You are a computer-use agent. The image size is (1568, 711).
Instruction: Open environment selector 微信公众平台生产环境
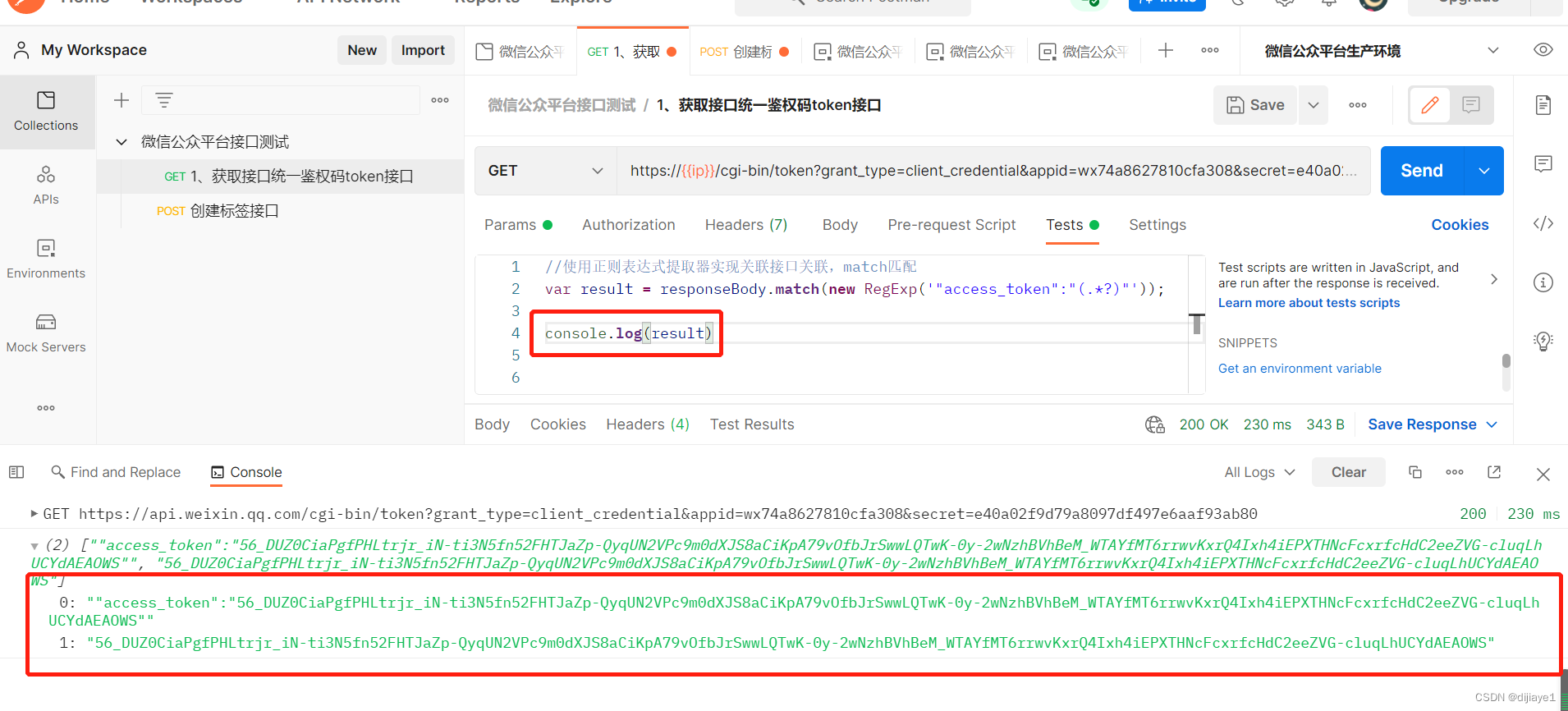tap(1381, 51)
